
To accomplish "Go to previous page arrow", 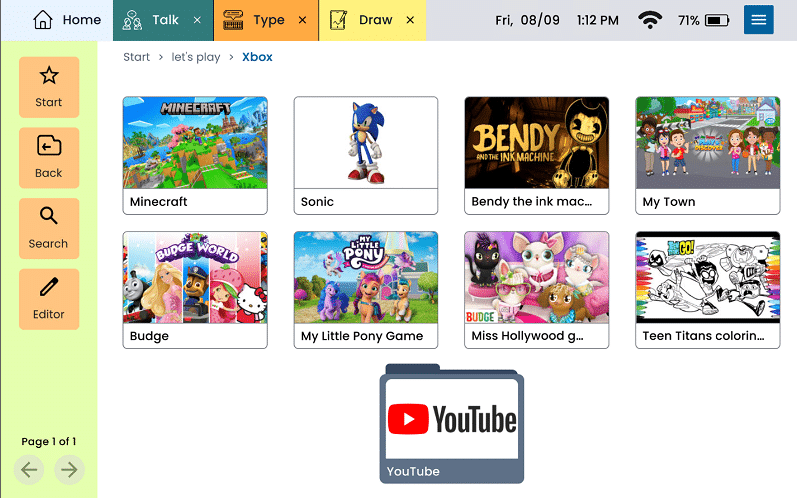I will (x=29, y=469).
